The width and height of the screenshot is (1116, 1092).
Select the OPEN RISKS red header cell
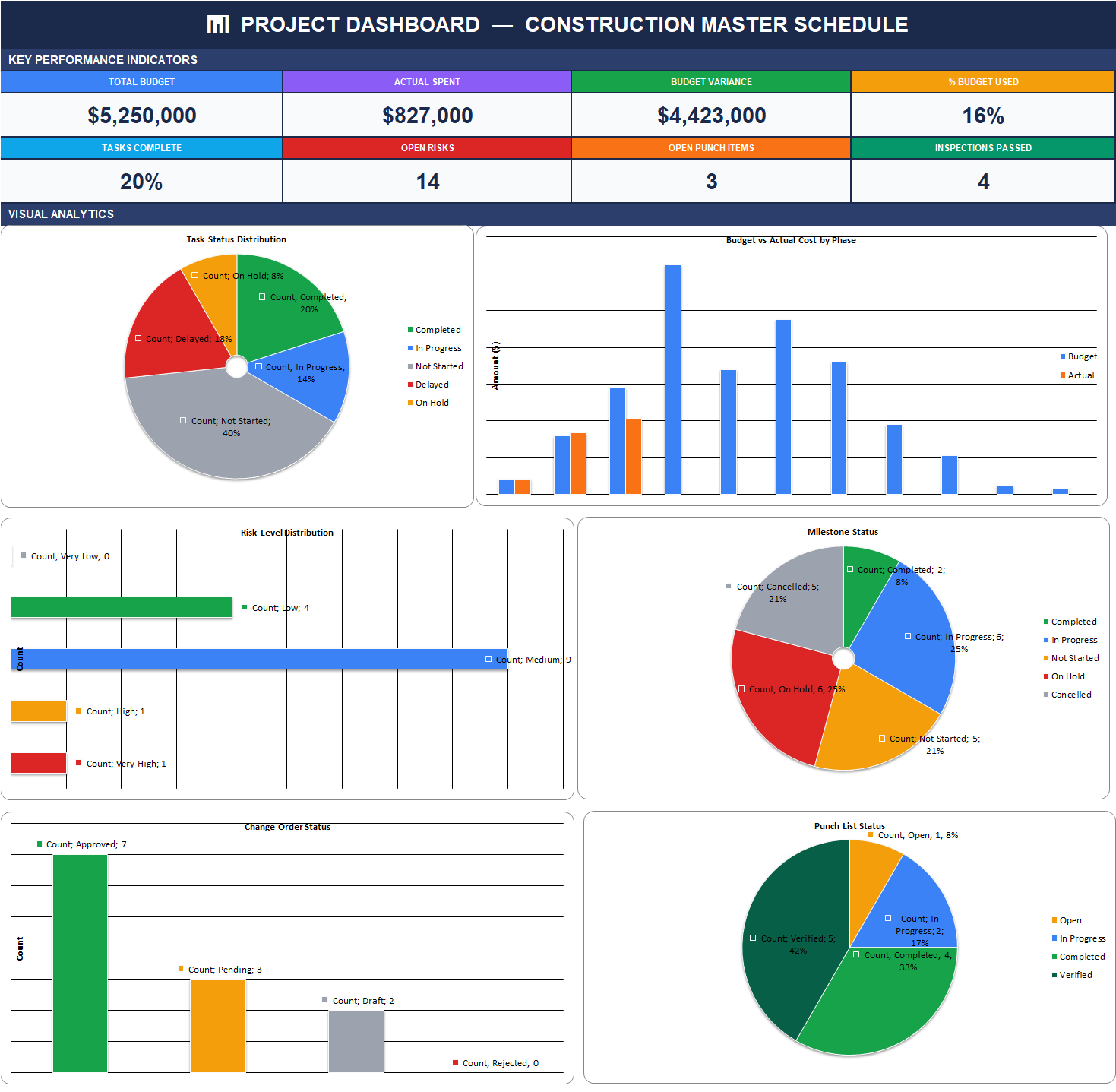(x=427, y=148)
